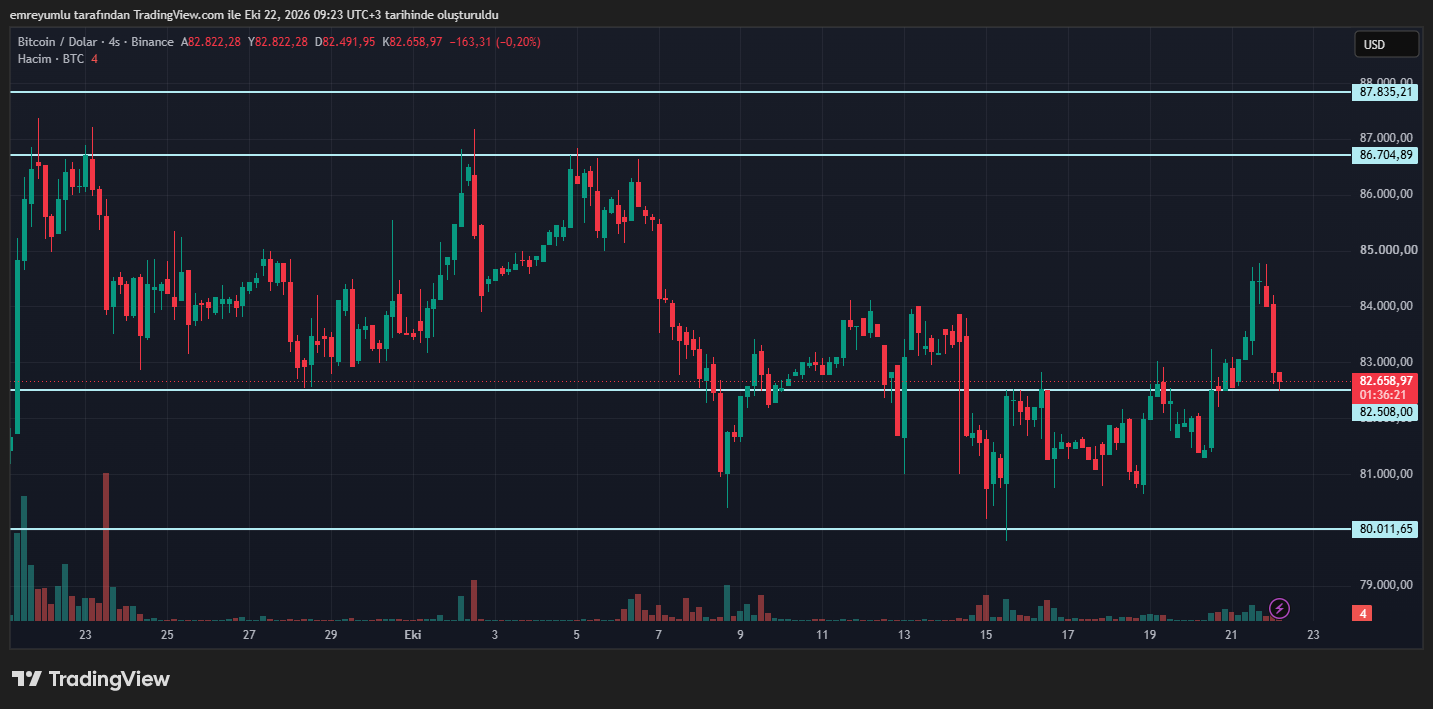Screen dimensions: 1433x709
Task: Select the 86.704,89 price level label
Action: pyautogui.click(x=1386, y=155)
